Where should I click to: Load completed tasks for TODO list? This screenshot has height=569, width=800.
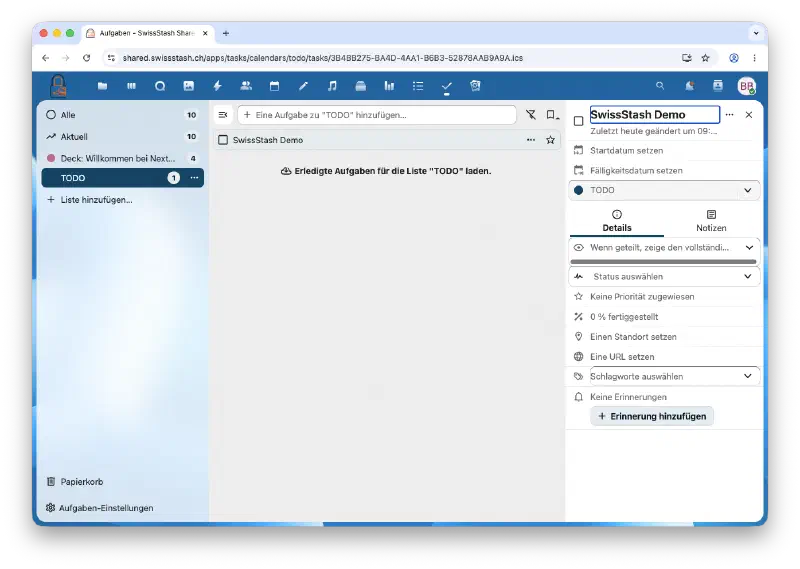pos(386,171)
